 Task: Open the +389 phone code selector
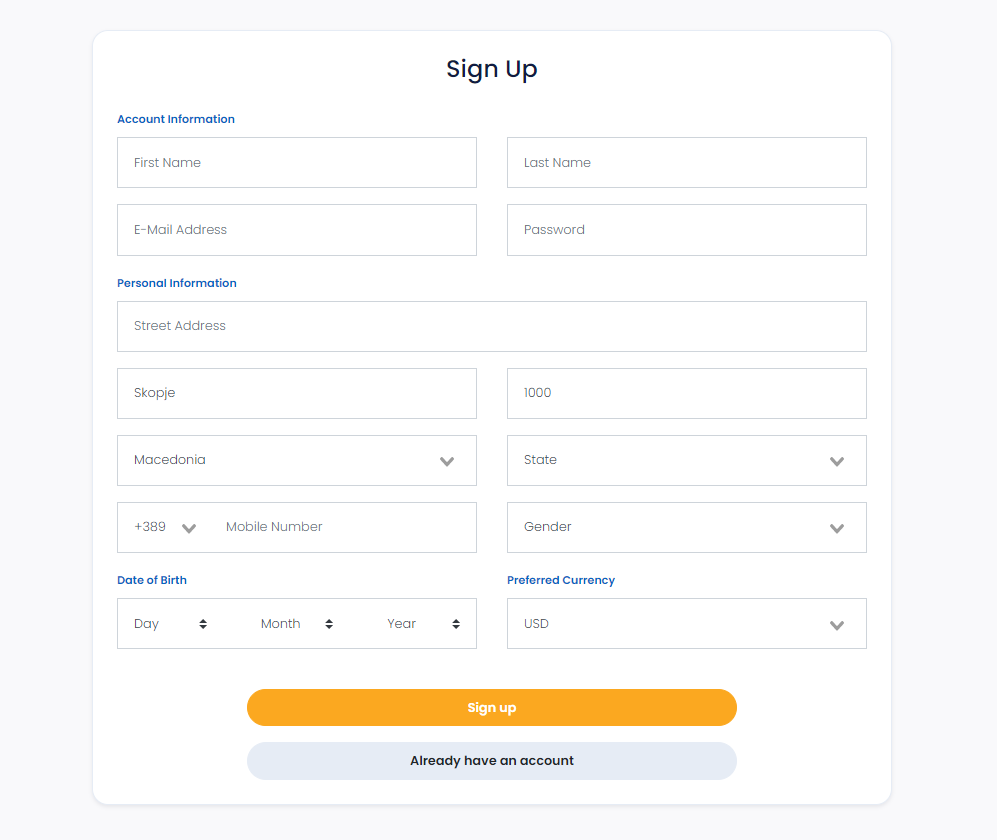click(x=165, y=527)
